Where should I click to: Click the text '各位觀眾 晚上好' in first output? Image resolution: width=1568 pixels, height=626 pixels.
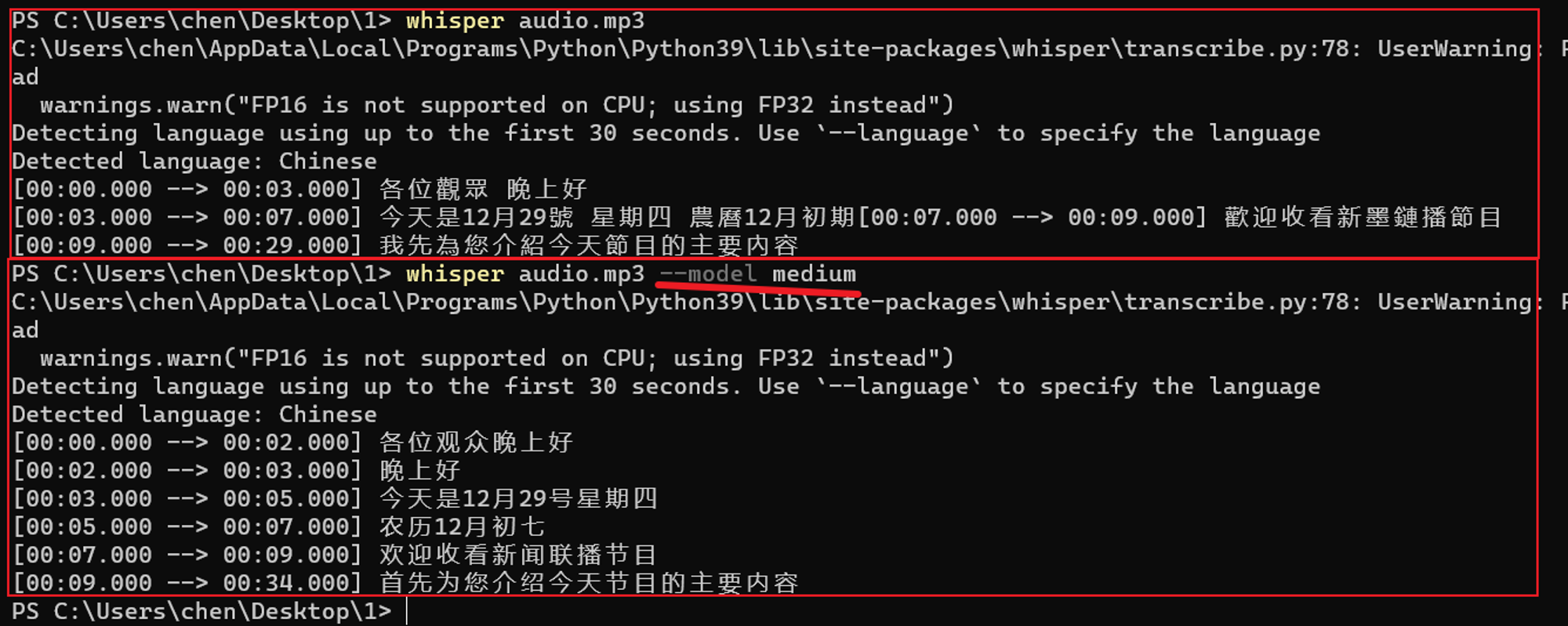coord(483,190)
